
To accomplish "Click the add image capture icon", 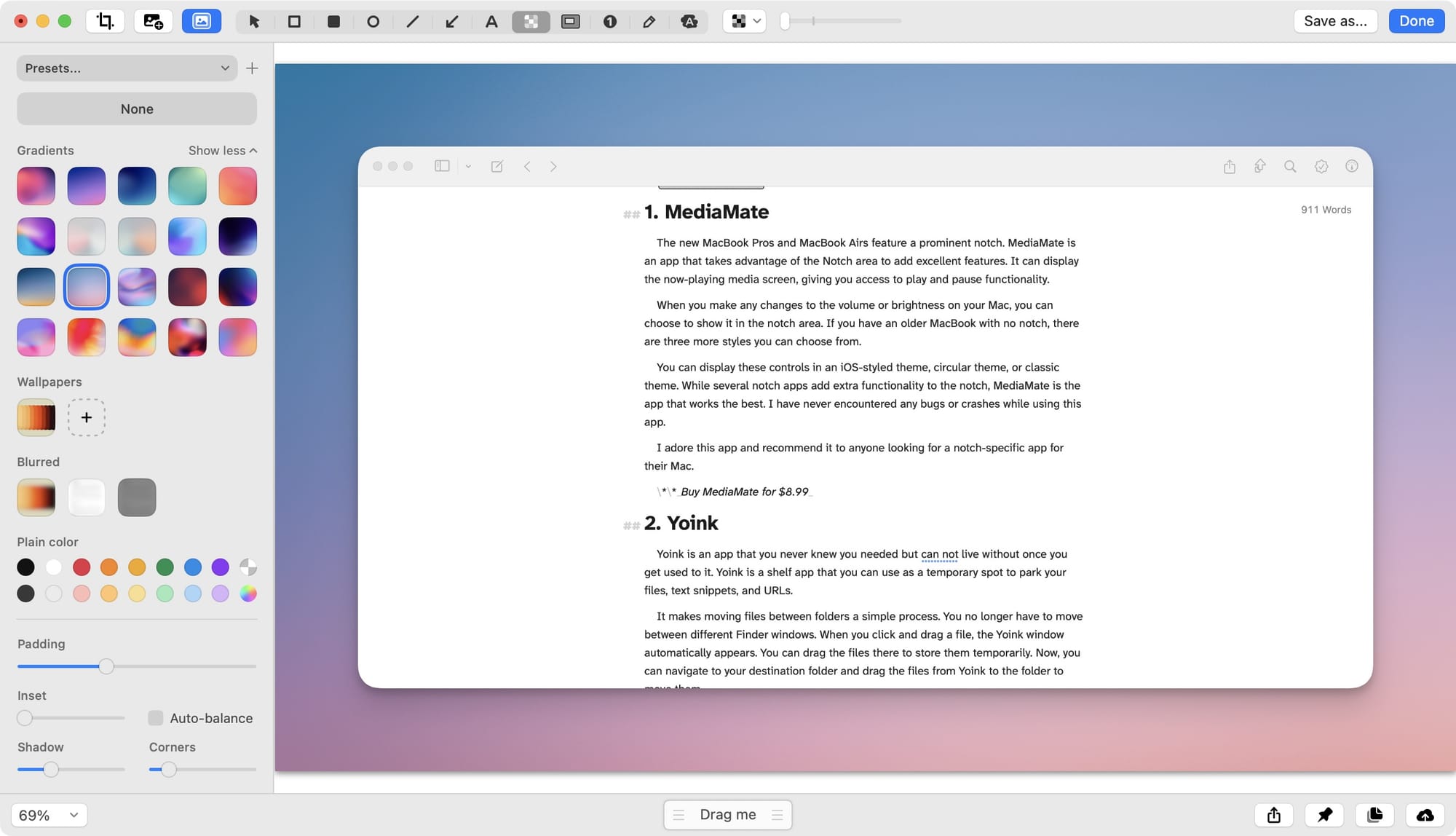I will coord(153,21).
